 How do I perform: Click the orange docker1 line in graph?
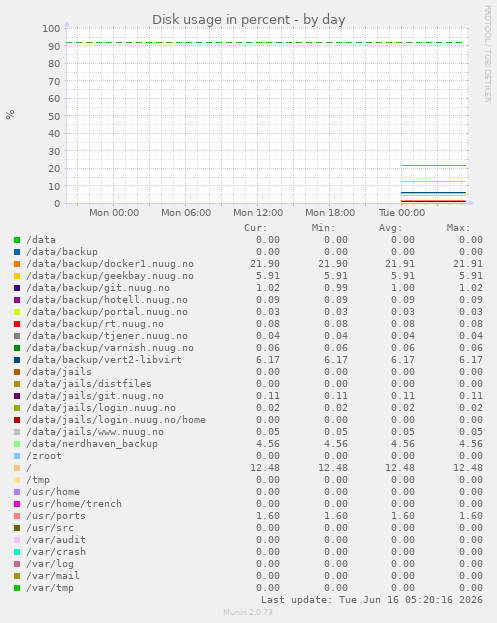point(433,165)
